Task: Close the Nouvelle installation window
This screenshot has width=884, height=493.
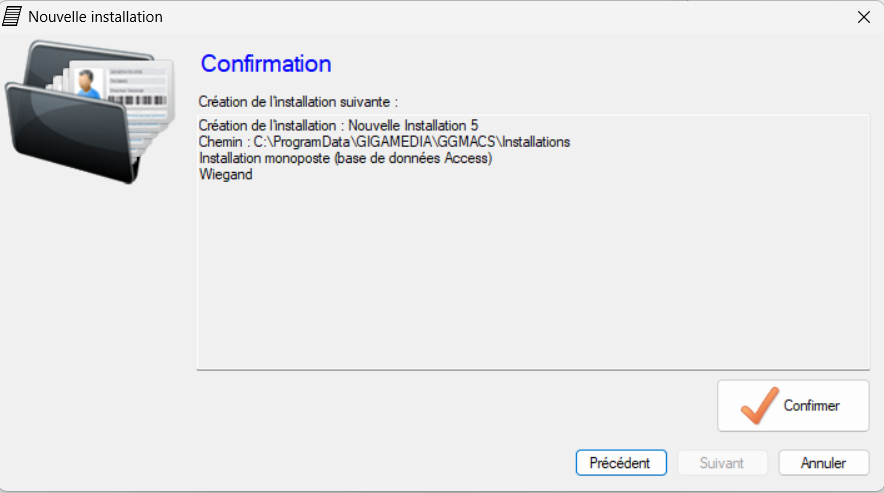Action: (864, 17)
